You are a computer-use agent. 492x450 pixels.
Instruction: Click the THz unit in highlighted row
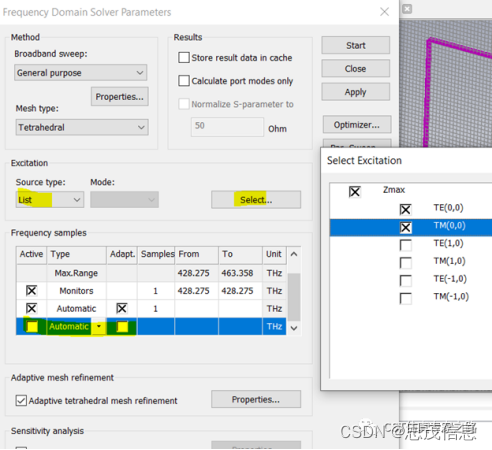pos(274,326)
